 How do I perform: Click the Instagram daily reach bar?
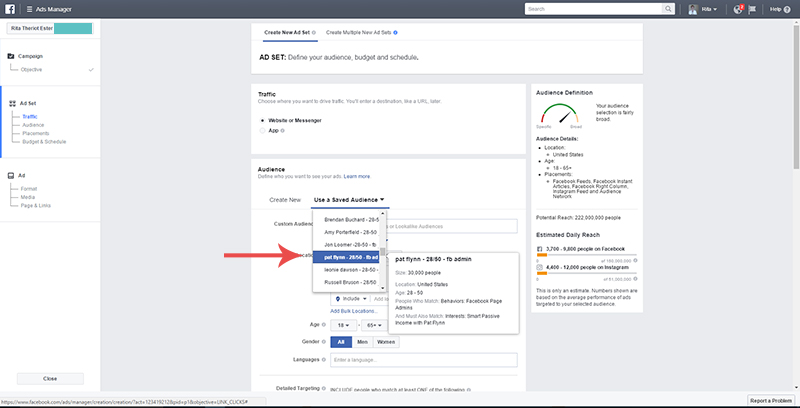[x=586, y=273]
